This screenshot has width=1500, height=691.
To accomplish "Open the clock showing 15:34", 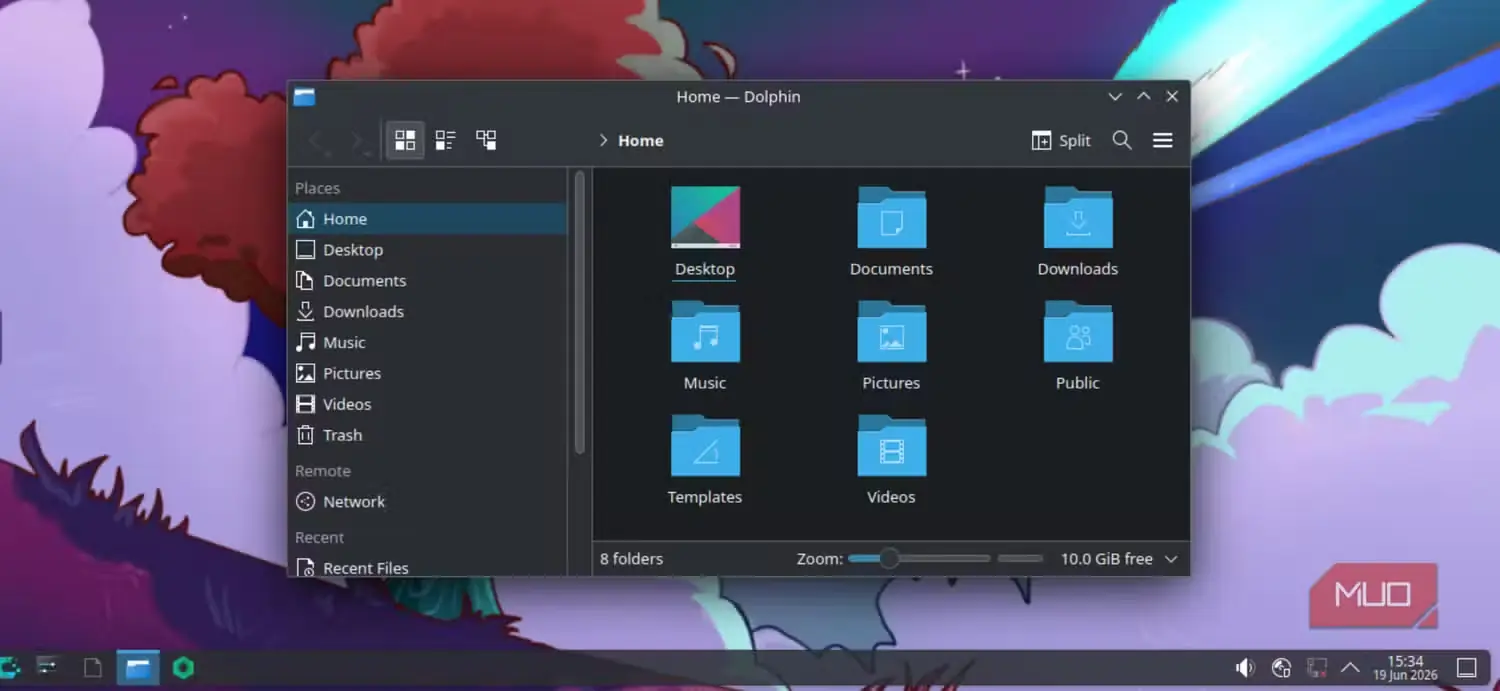I will coord(1406,668).
